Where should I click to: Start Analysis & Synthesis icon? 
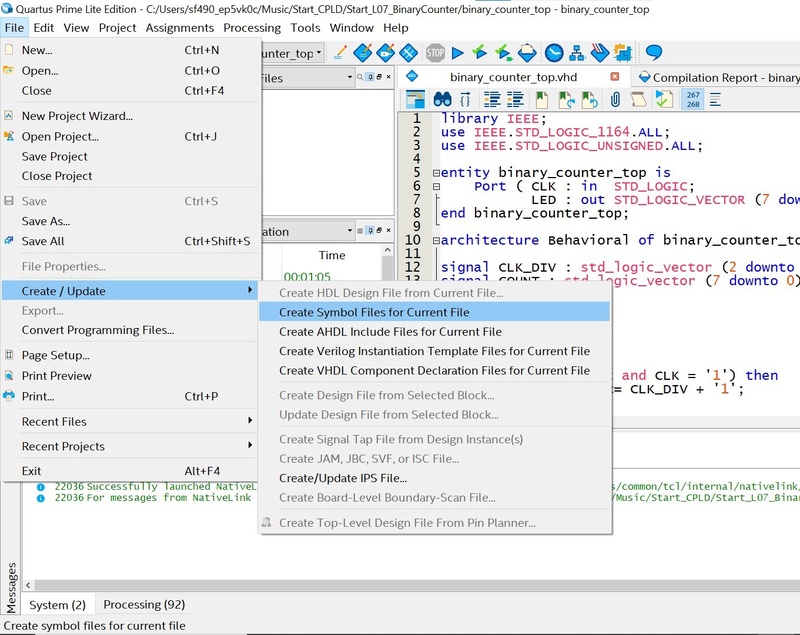(x=503, y=53)
